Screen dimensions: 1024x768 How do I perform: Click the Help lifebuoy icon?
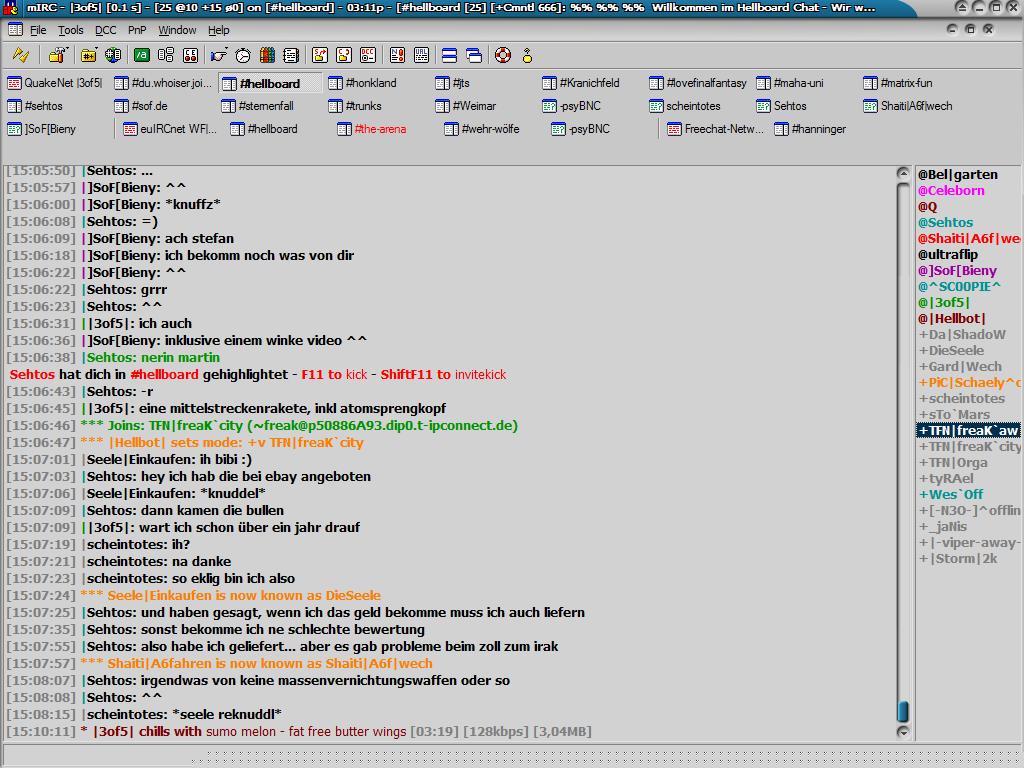pyautogui.click(x=502, y=55)
